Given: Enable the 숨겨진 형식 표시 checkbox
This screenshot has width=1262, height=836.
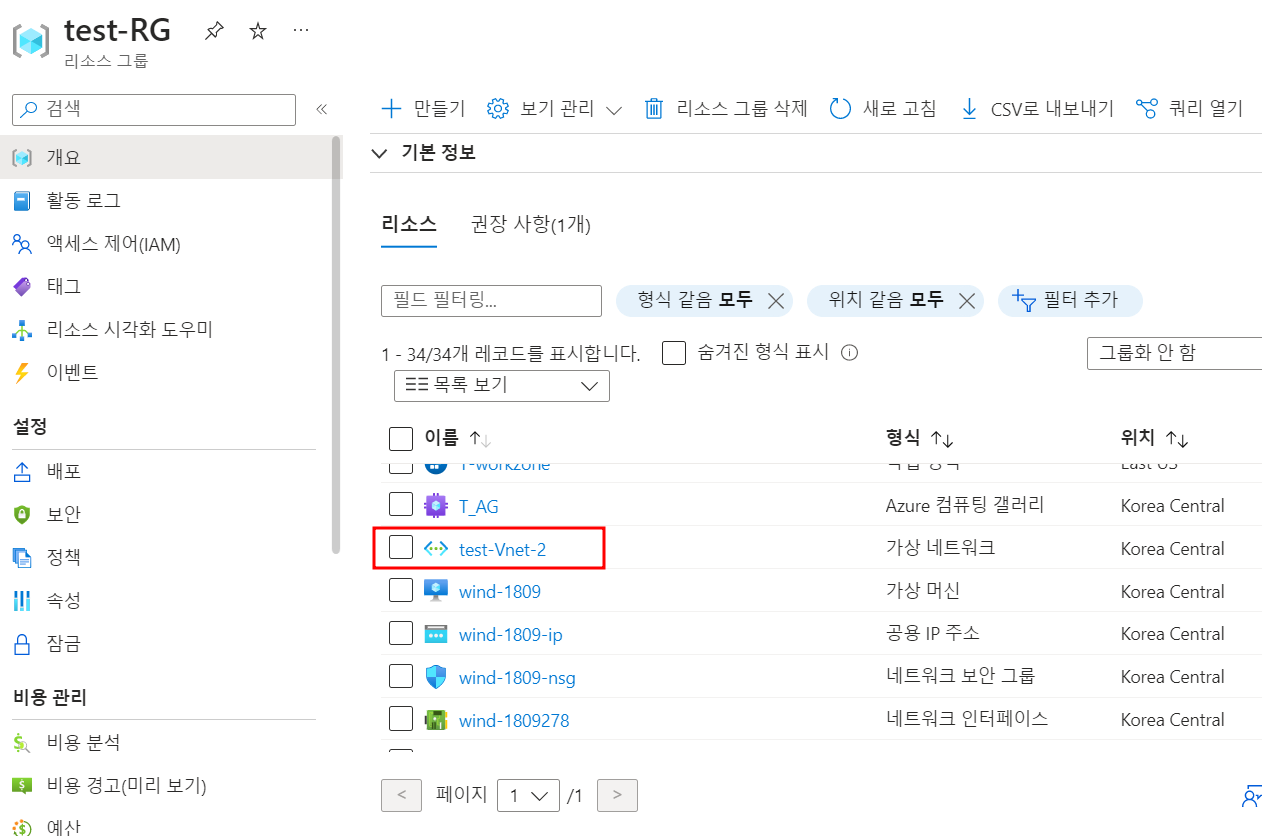Looking at the screenshot, I should (674, 353).
